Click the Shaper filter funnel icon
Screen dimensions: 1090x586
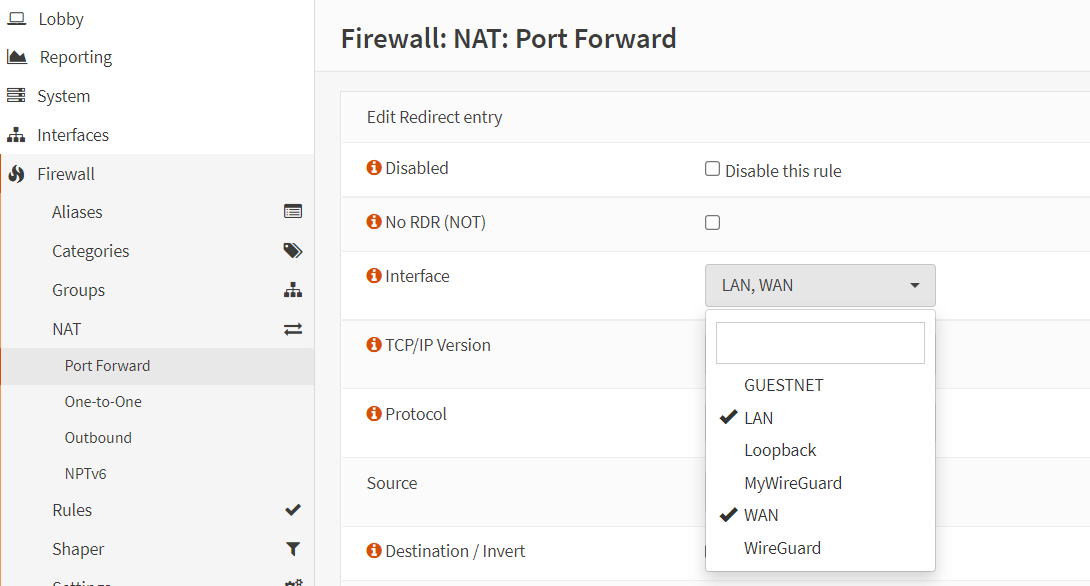[x=293, y=549]
